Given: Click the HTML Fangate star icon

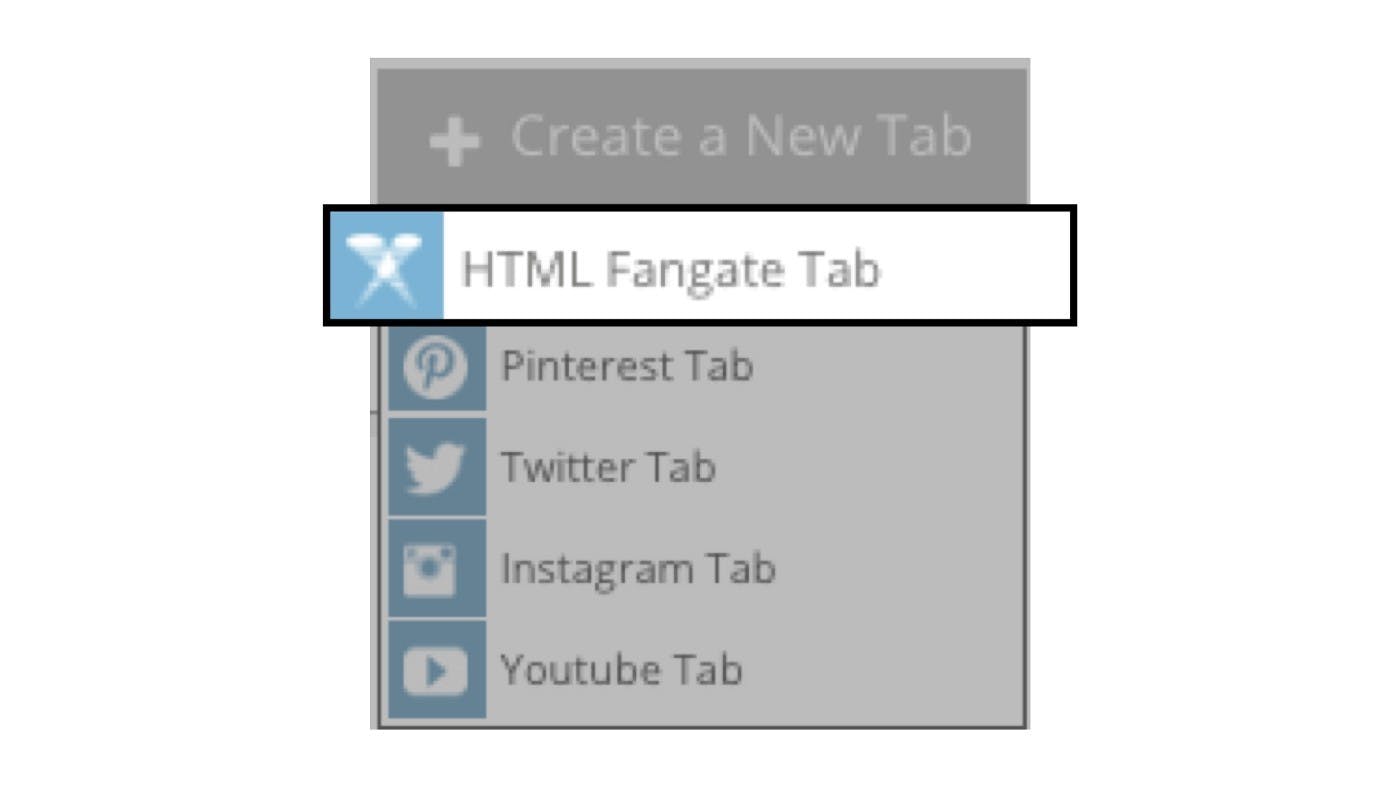Looking at the screenshot, I should [x=386, y=266].
